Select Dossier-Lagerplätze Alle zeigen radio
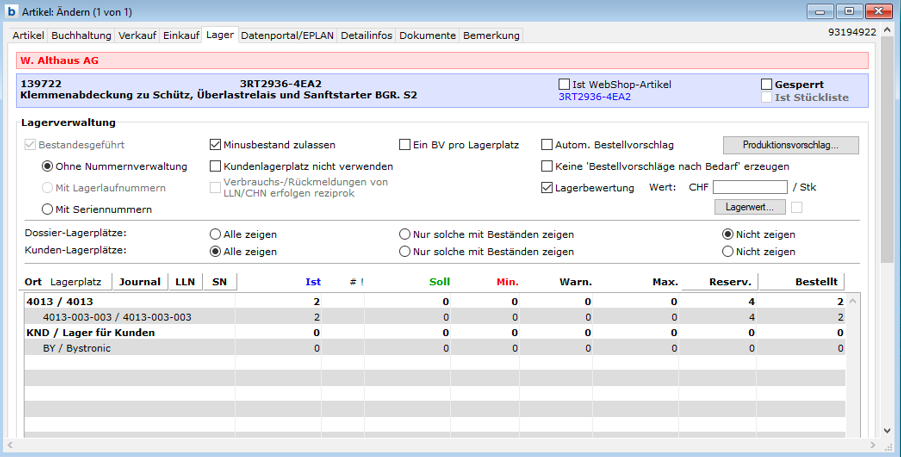The height and width of the screenshot is (457, 901). coord(215,234)
